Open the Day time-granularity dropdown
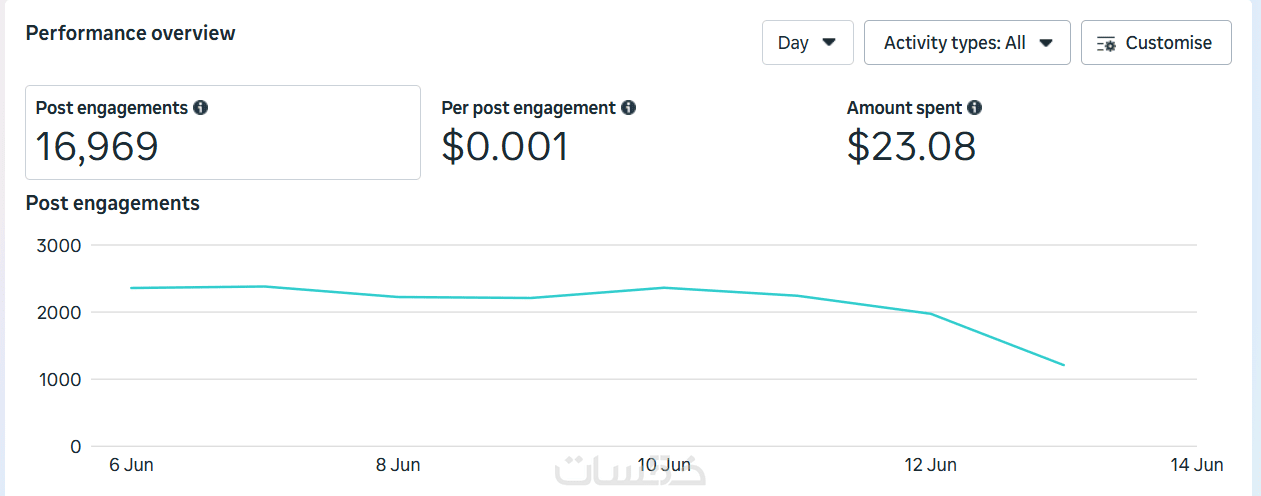This screenshot has height=496, width=1261. (x=807, y=43)
